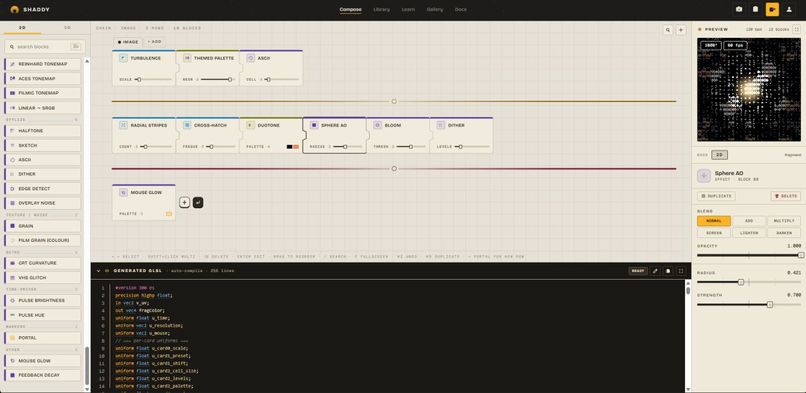Click the copy document icon in GLSL panel
The height and width of the screenshot is (393, 806).
click(668, 271)
